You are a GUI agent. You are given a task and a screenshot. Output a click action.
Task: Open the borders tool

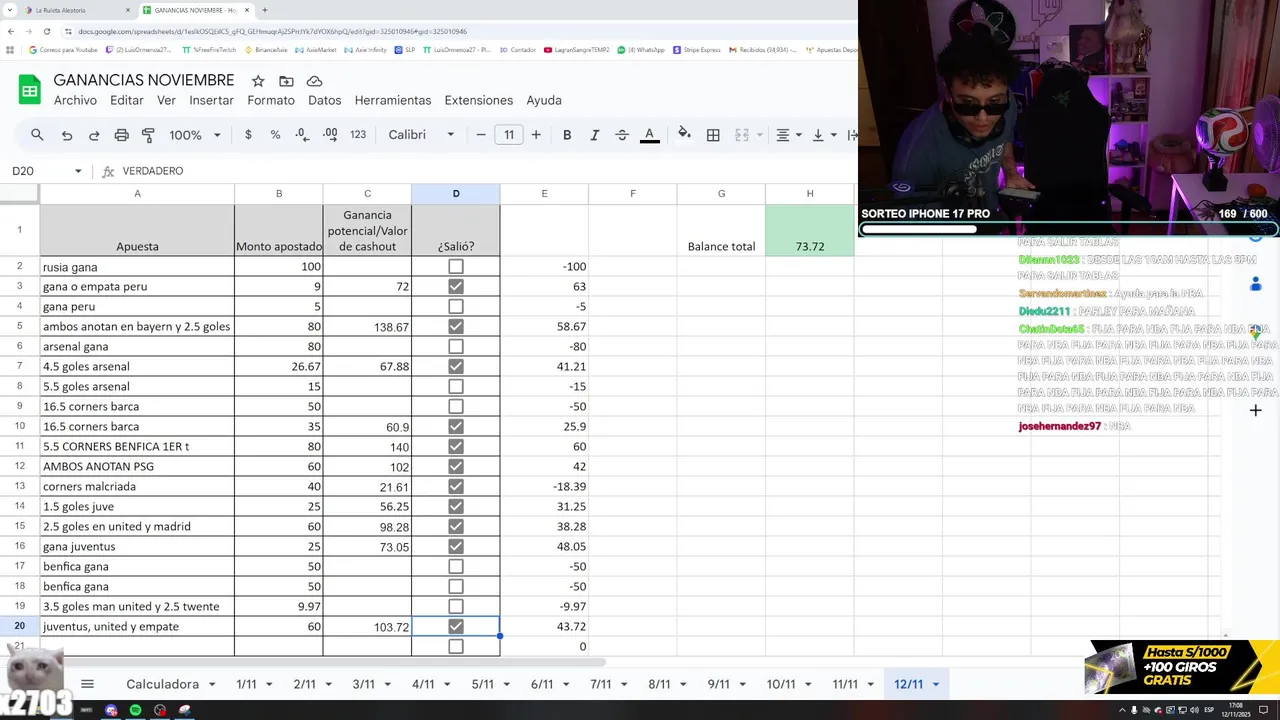(713, 135)
